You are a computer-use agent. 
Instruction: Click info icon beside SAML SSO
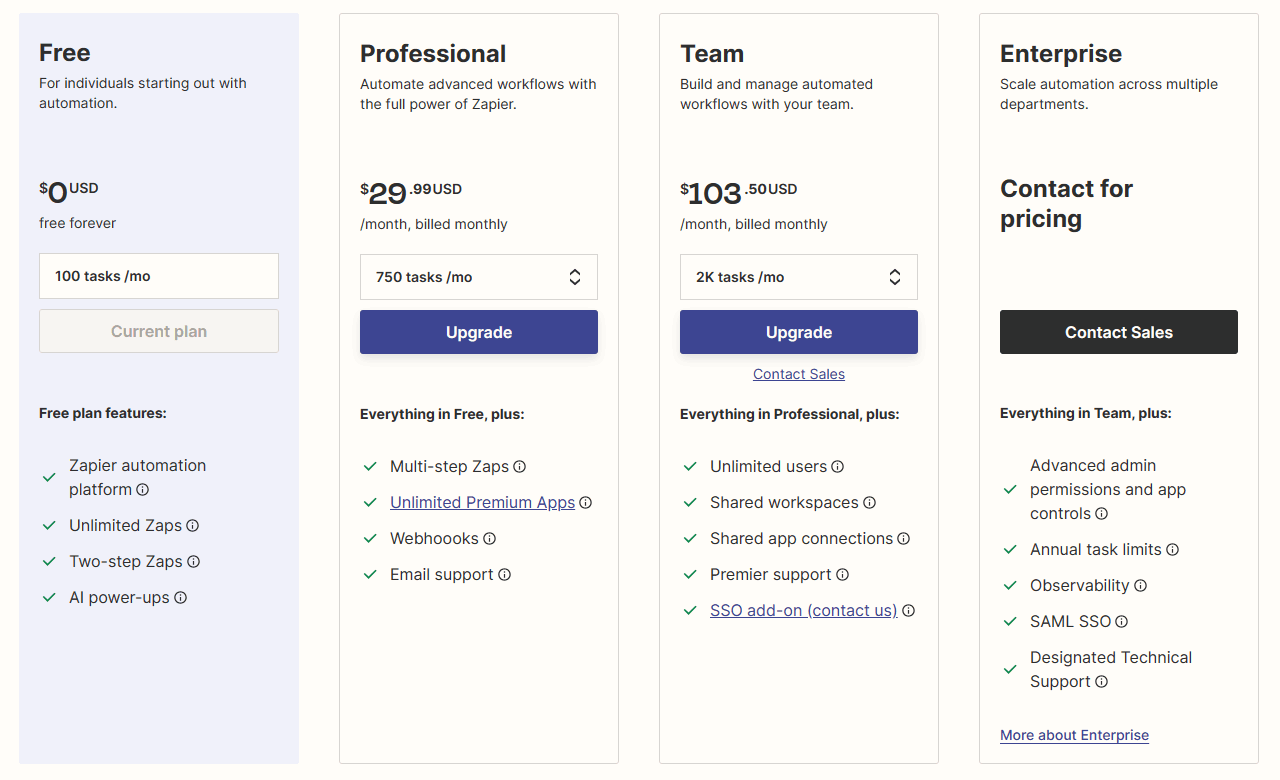click(1122, 622)
